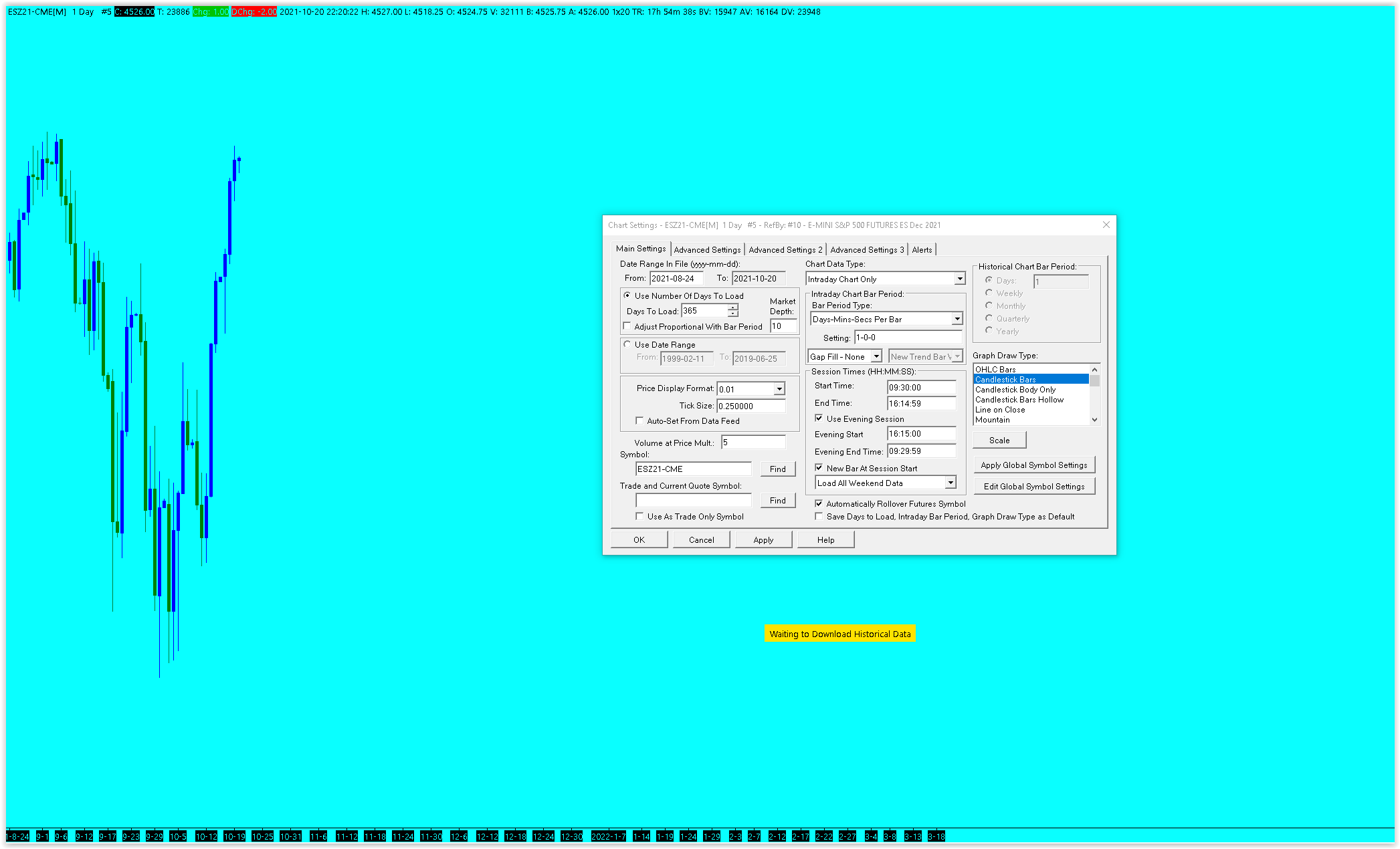The height and width of the screenshot is (849, 1400).
Task: Open the Alerts tab
Action: coord(922,249)
